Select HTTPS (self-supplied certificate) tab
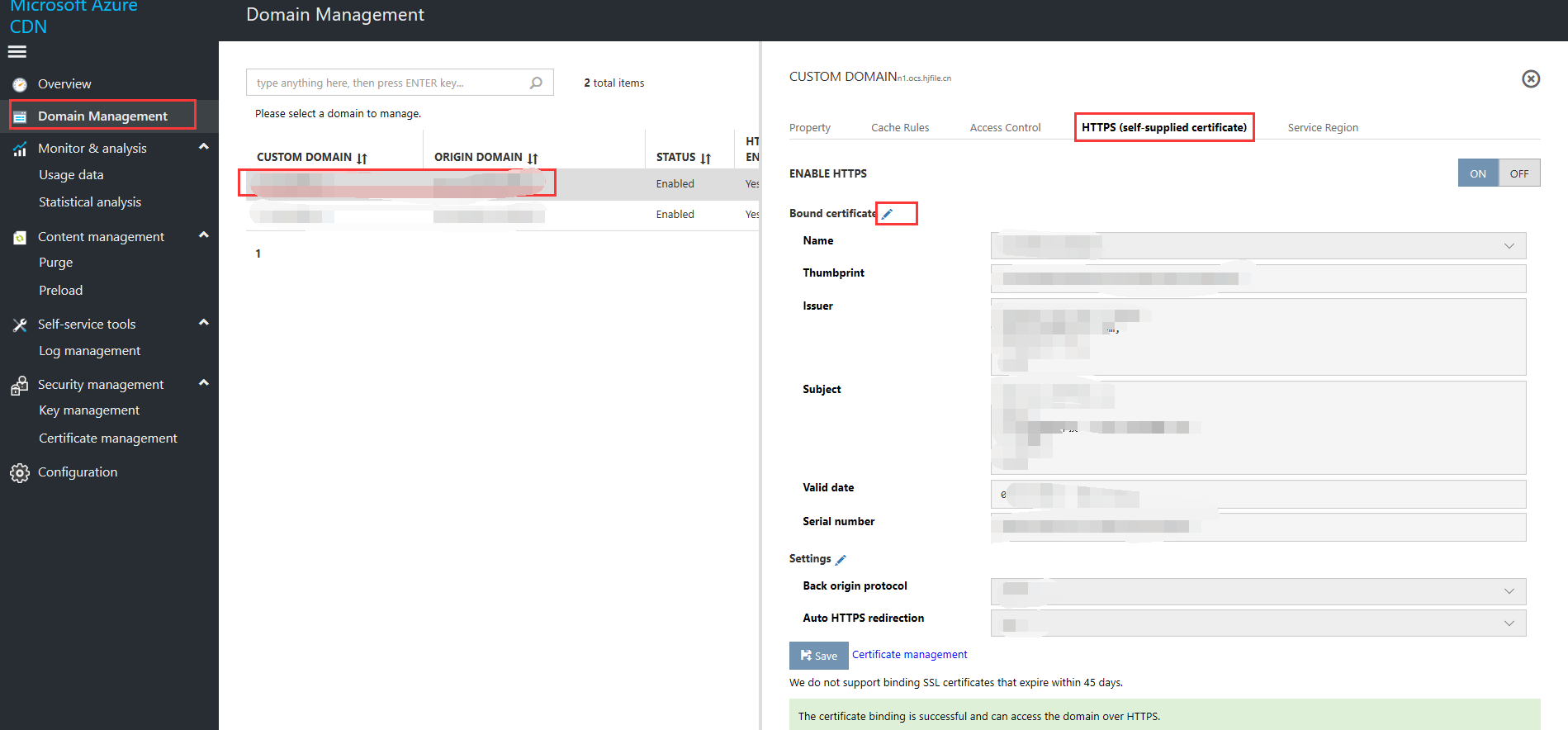The height and width of the screenshot is (730, 1568). coord(1164,127)
